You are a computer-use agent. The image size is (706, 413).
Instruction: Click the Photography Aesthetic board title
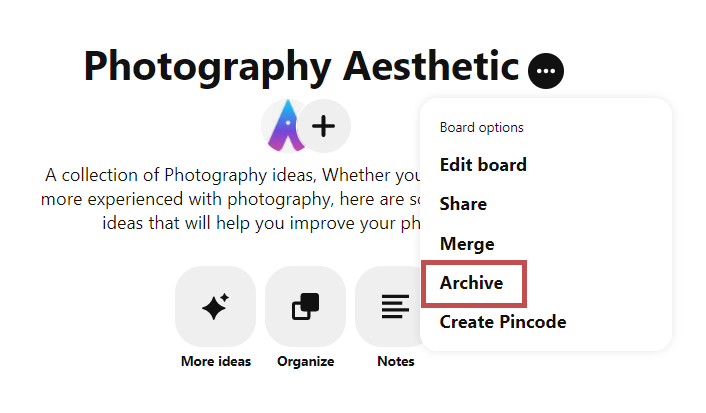pos(300,66)
